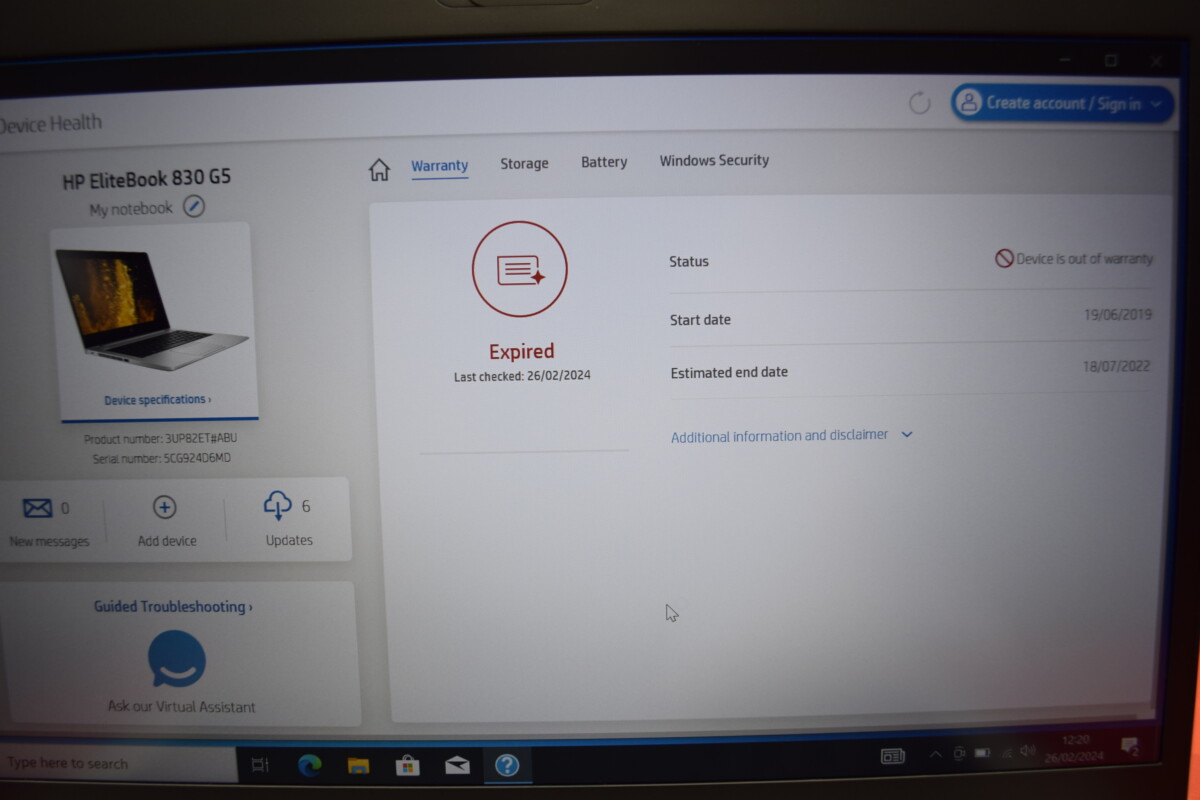Click the volume speaker tray icon
Viewport: 1200px width, 800px height.
coord(1028,750)
